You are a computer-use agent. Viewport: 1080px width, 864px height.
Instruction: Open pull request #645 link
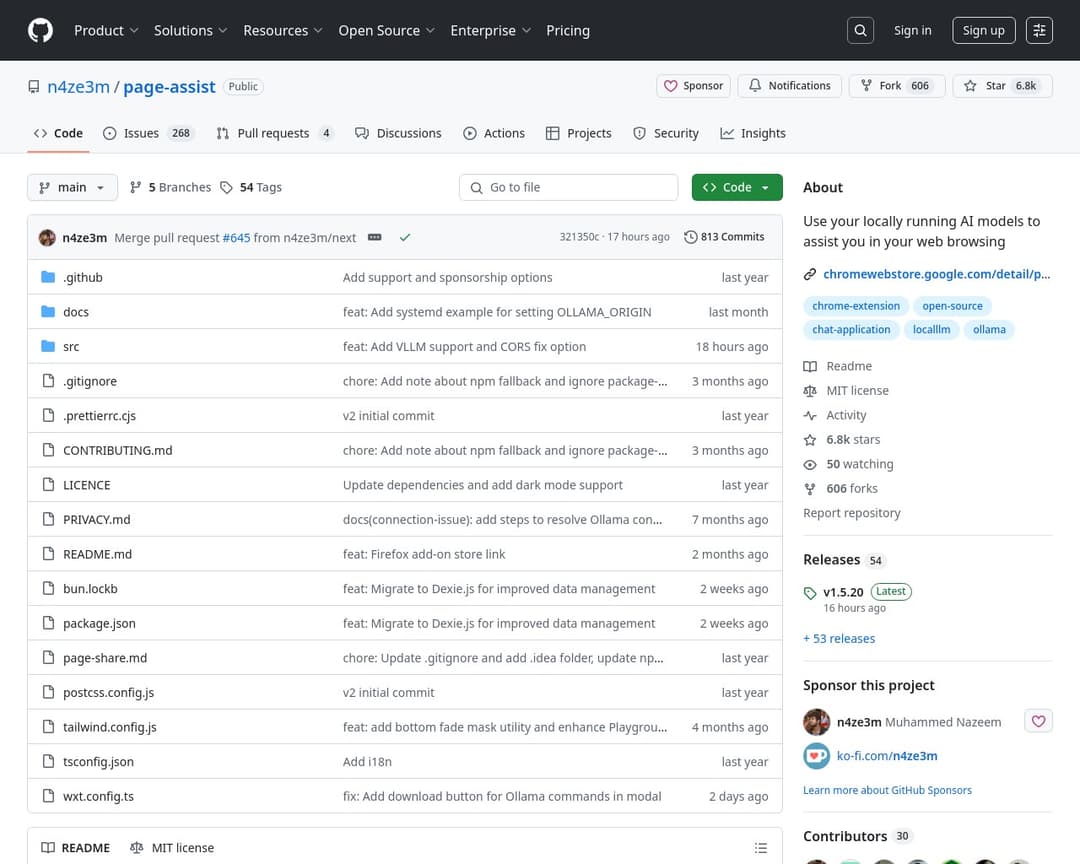click(x=236, y=238)
